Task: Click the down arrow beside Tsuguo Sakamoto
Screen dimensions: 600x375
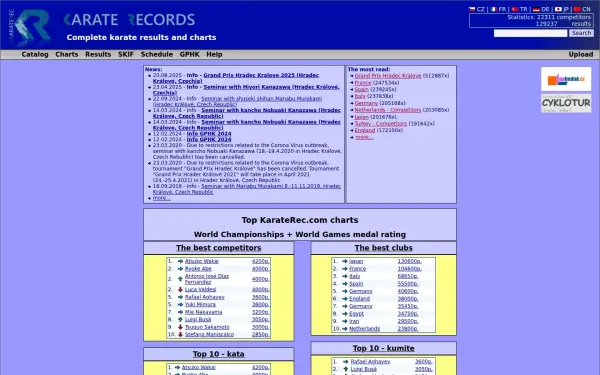Action: point(180,327)
